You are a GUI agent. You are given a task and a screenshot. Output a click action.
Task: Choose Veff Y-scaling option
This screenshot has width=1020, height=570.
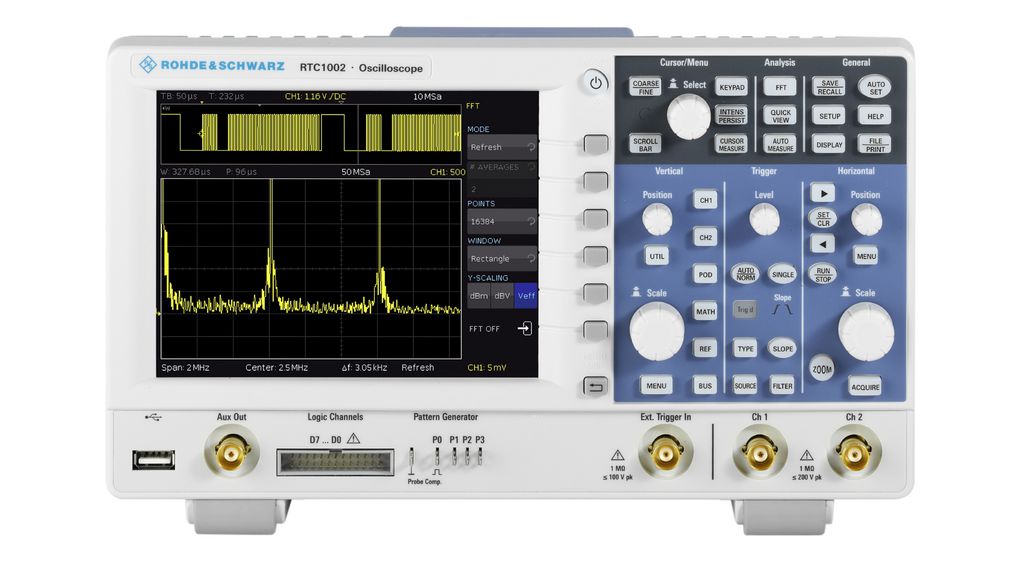pyautogui.click(x=526, y=295)
